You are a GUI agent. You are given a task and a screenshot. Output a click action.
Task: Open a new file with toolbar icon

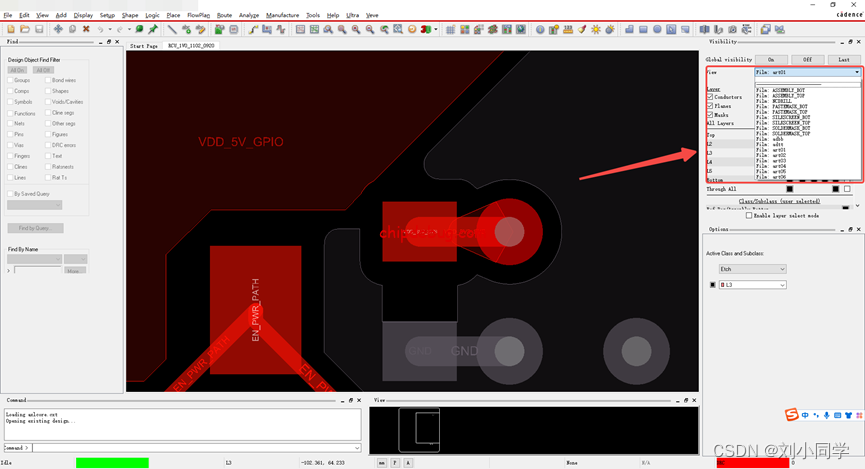coord(11,29)
